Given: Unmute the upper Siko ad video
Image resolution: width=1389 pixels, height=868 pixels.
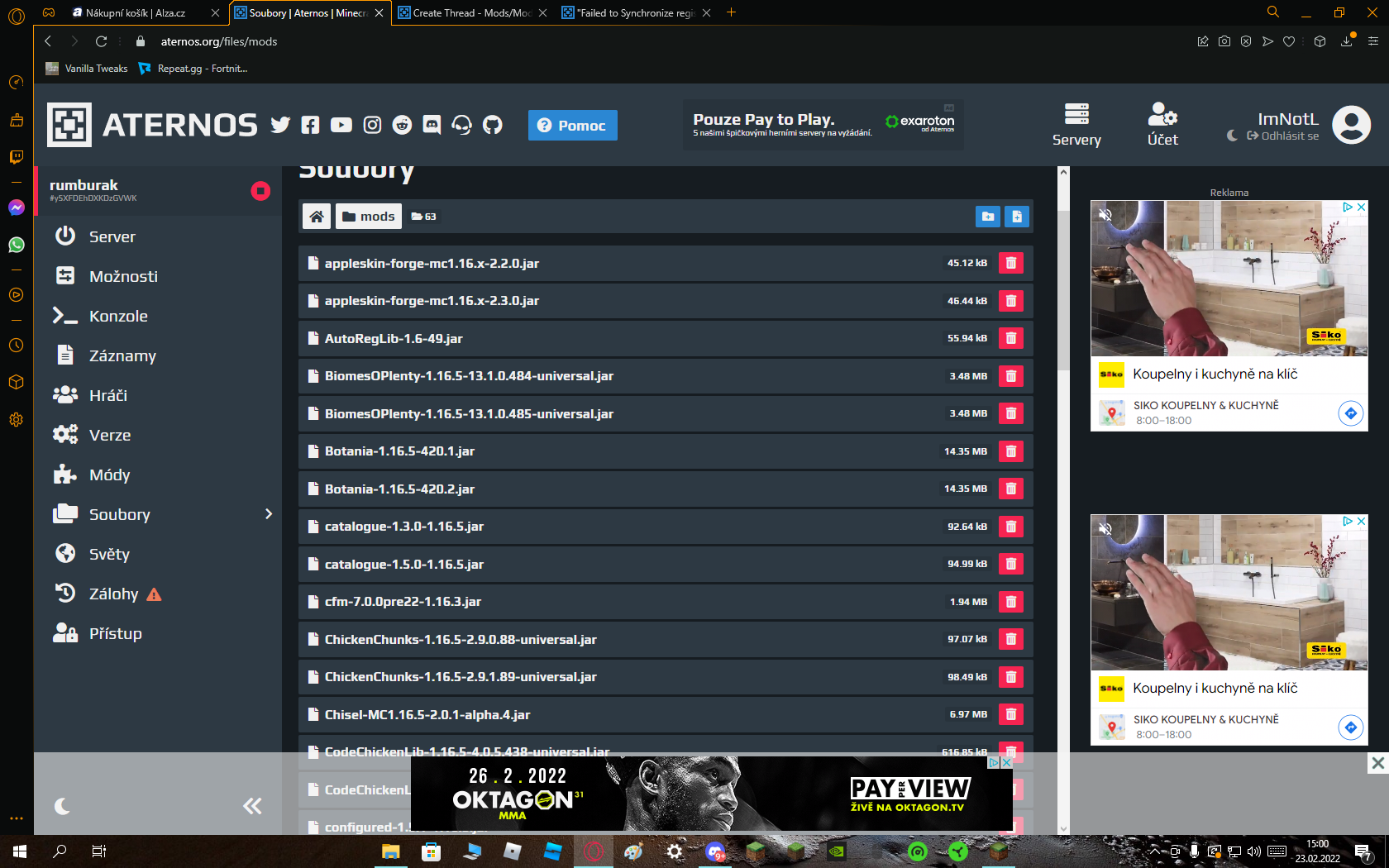Looking at the screenshot, I should [1105, 215].
